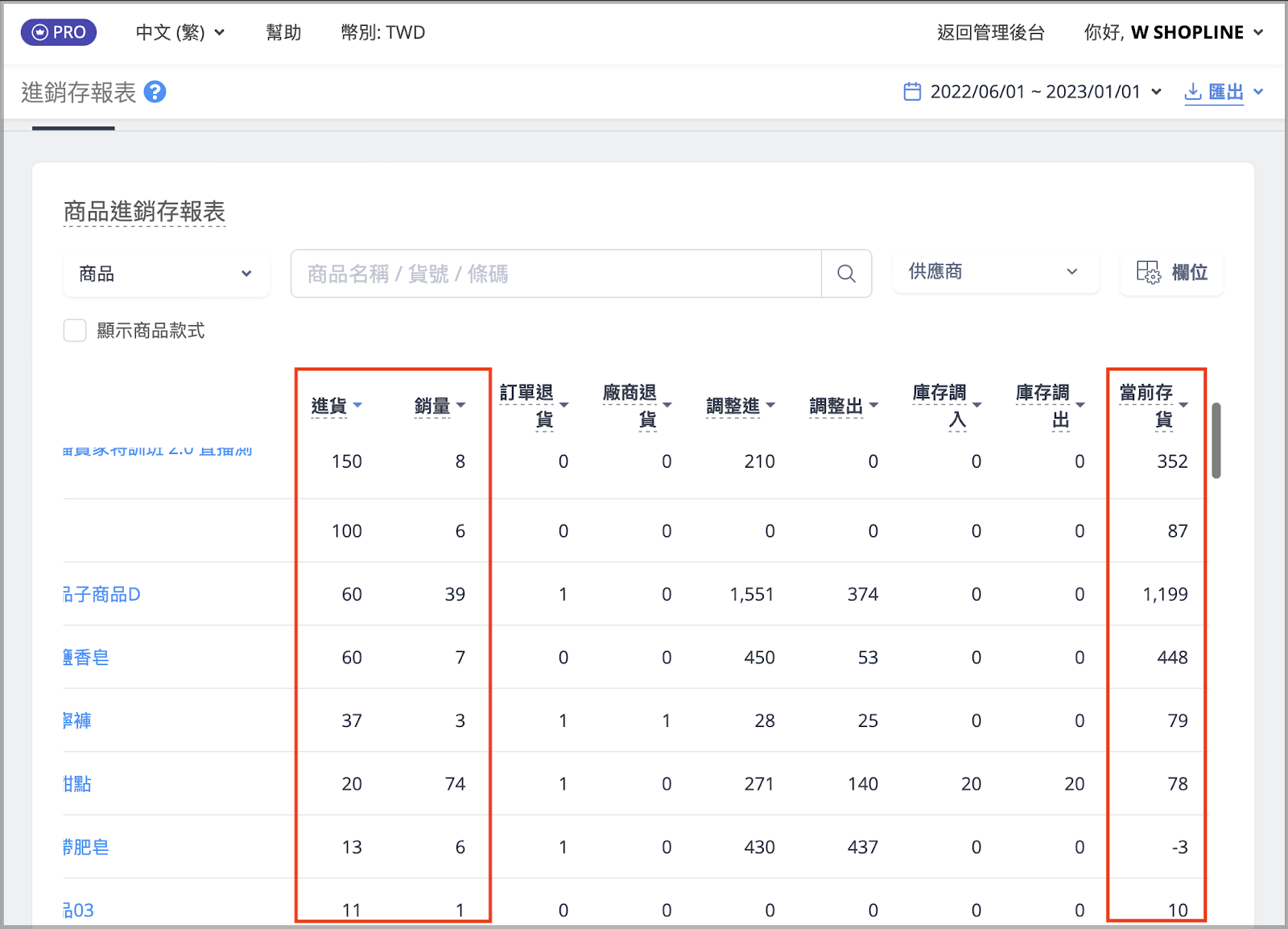Open the help question mark icon

click(155, 92)
